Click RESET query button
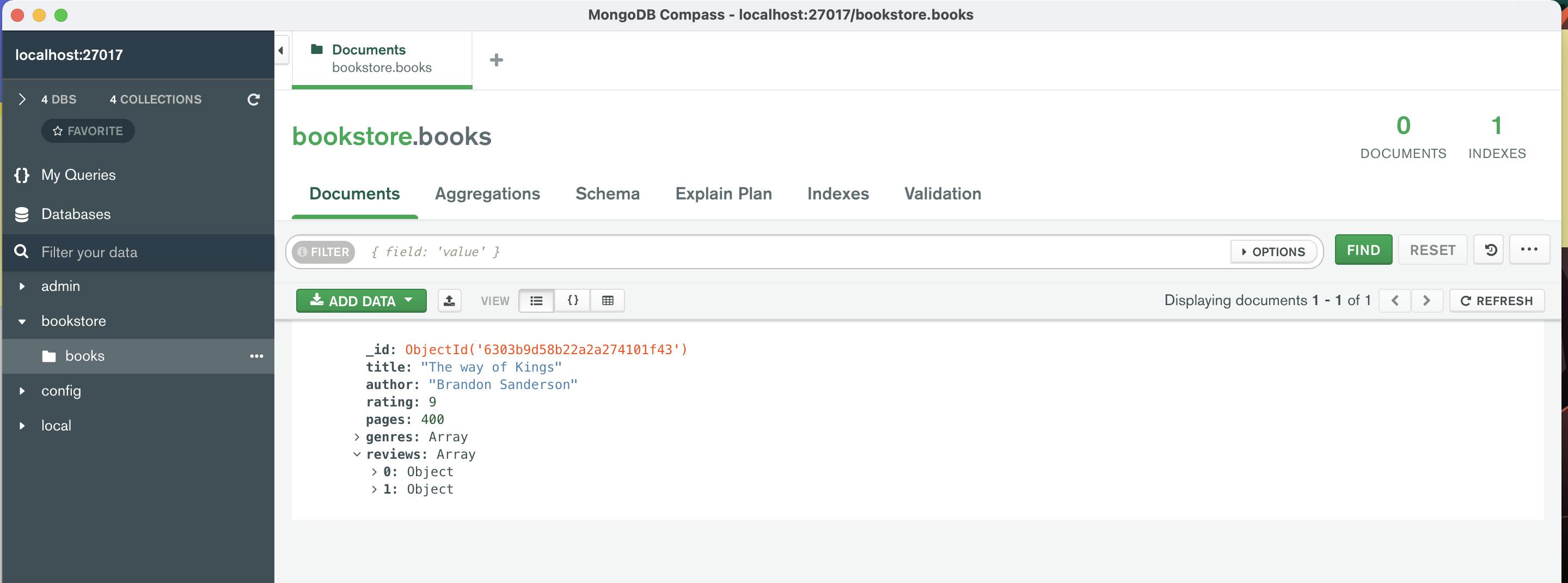 1432,250
